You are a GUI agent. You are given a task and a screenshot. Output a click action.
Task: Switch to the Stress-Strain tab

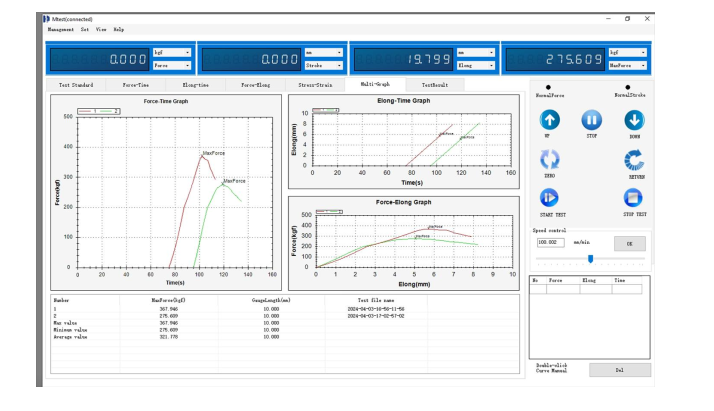tap(313, 86)
